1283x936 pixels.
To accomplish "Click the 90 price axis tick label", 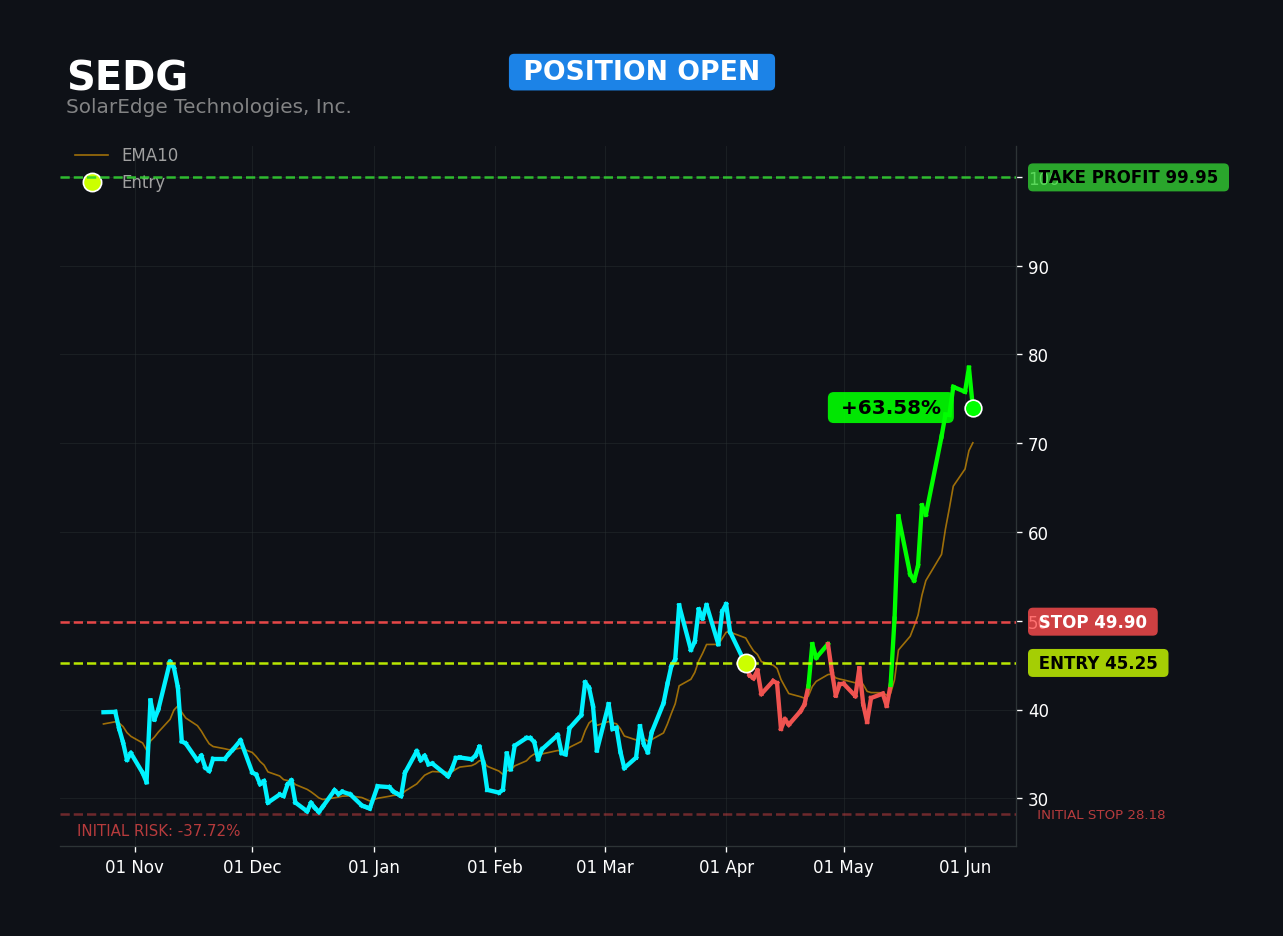I will (x=1038, y=267).
